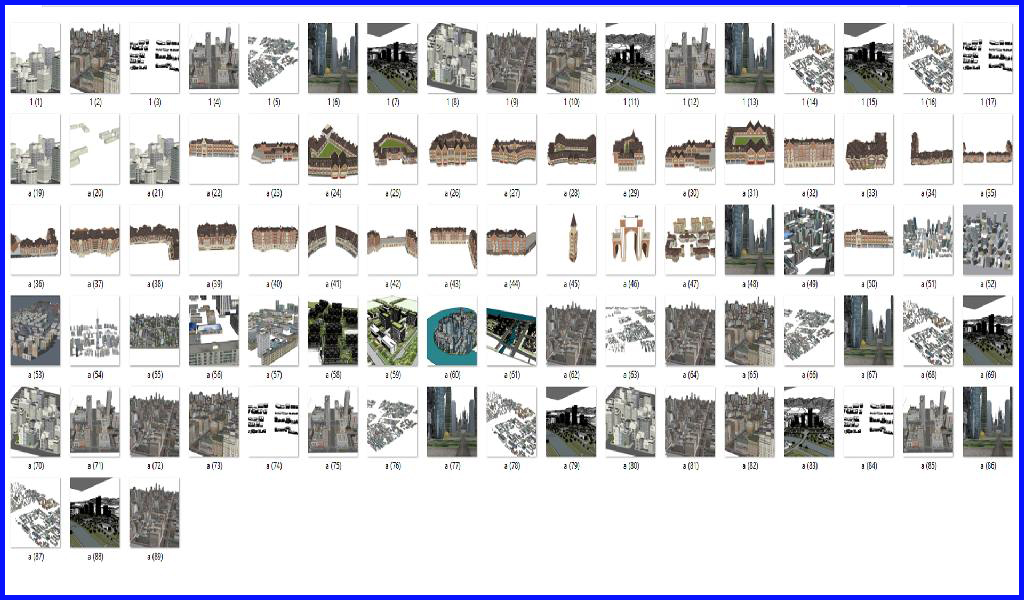Select courtyard building thumbnail a (24)
Viewport: 1024px width, 600px height.
pos(333,149)
